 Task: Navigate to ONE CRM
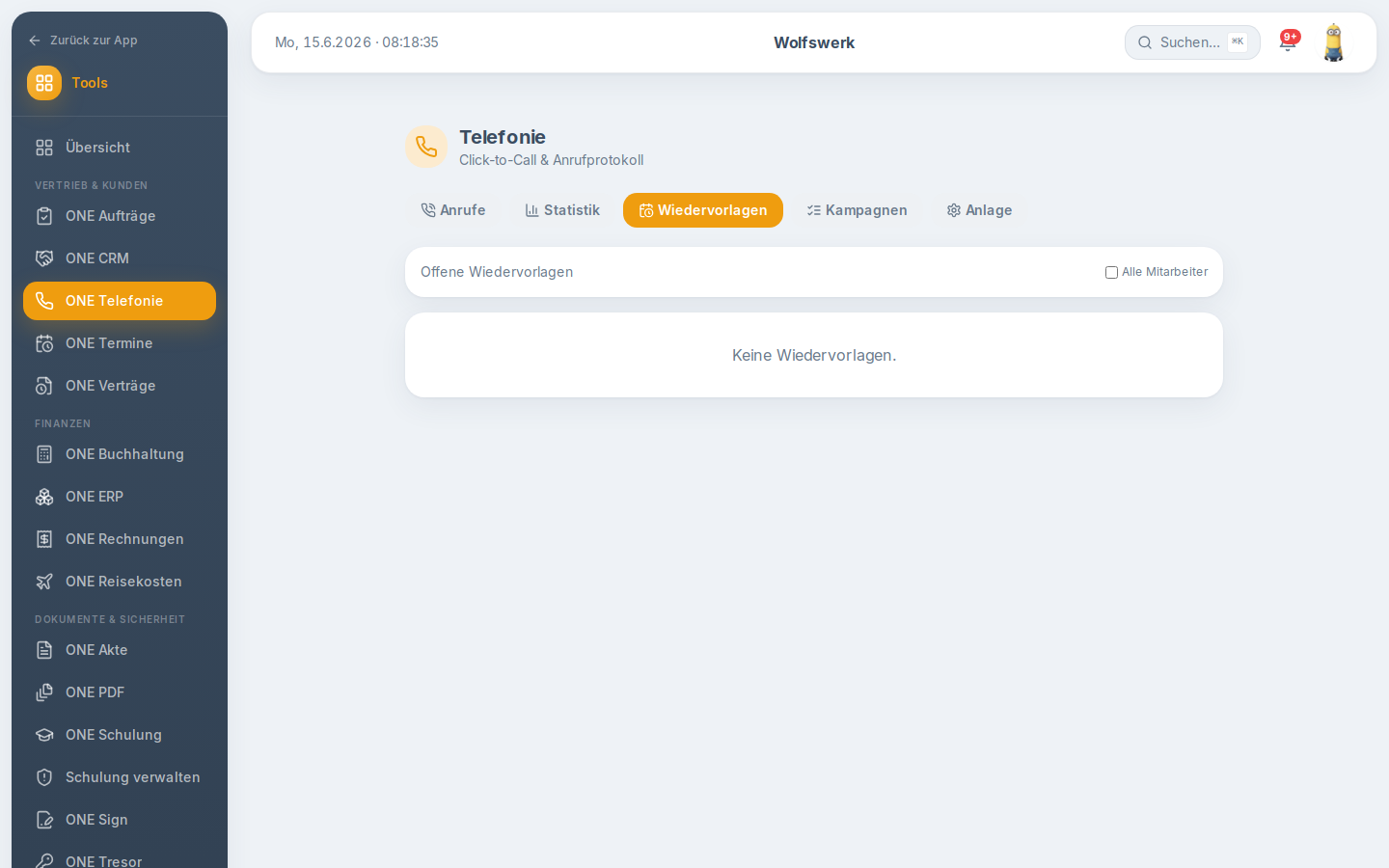pyautogui.click(x=120, y=258)
